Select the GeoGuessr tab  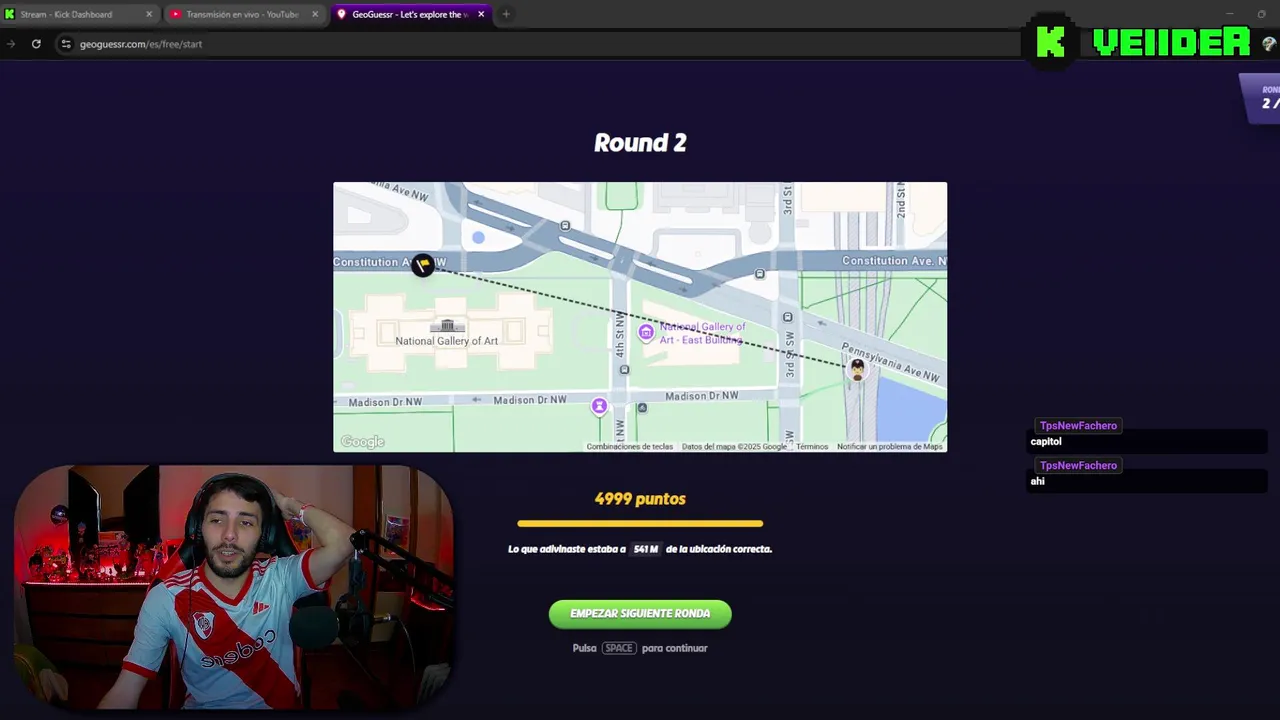click(x=411, y=14)
